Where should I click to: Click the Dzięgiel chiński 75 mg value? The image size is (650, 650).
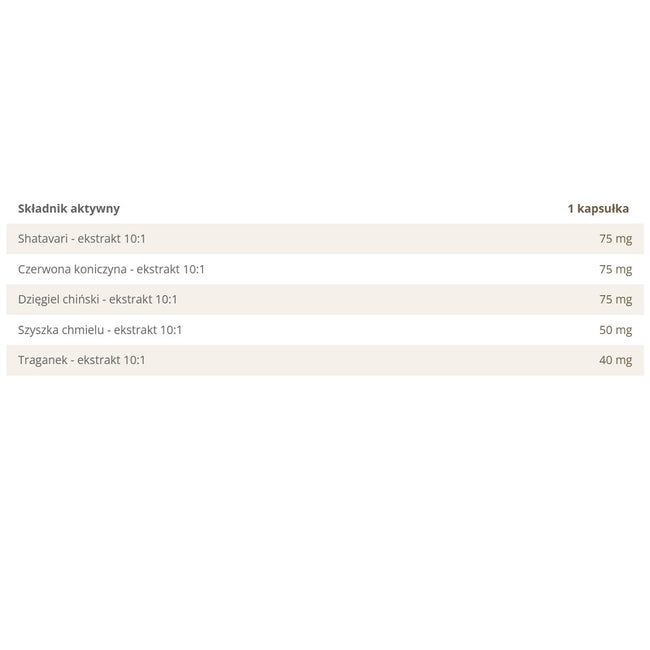click(616, 300)
